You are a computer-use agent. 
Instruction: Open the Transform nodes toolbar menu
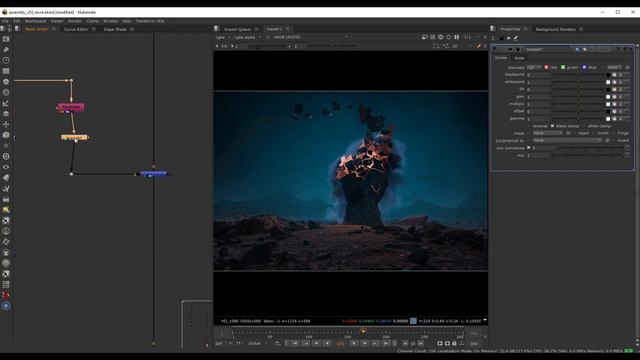6,124
